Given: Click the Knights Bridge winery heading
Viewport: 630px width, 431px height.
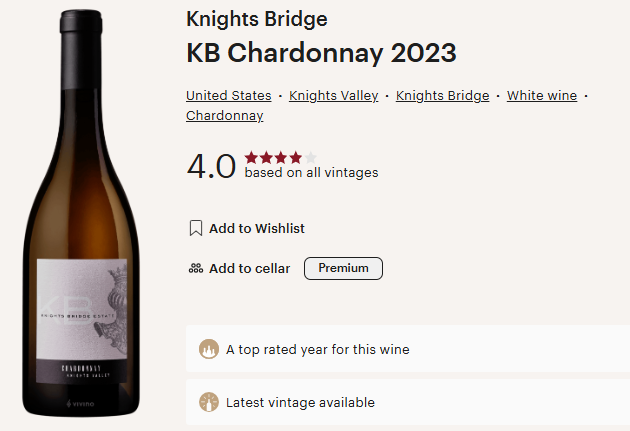Looking at the screenshot, I should coord(256,19).
